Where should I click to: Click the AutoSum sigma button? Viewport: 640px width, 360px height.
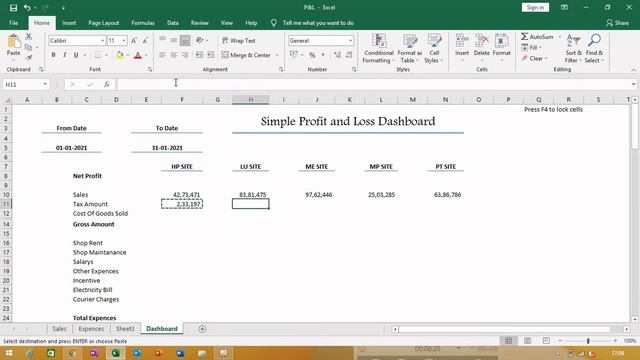tap(537, 37)
